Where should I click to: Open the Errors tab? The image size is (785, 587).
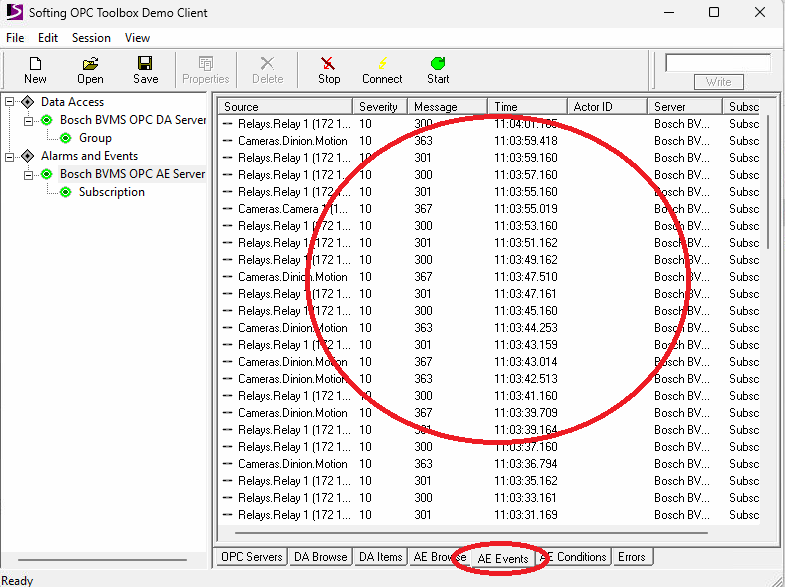pos(631,557)
